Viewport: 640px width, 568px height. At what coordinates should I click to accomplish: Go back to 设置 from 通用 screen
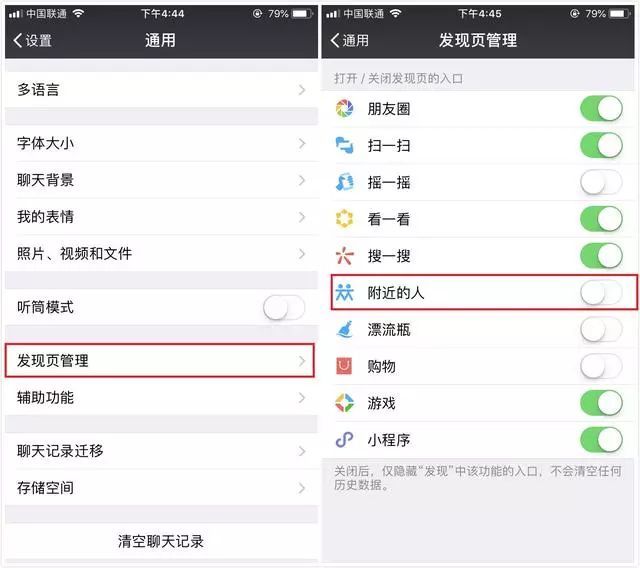click(x=33, y=40)
